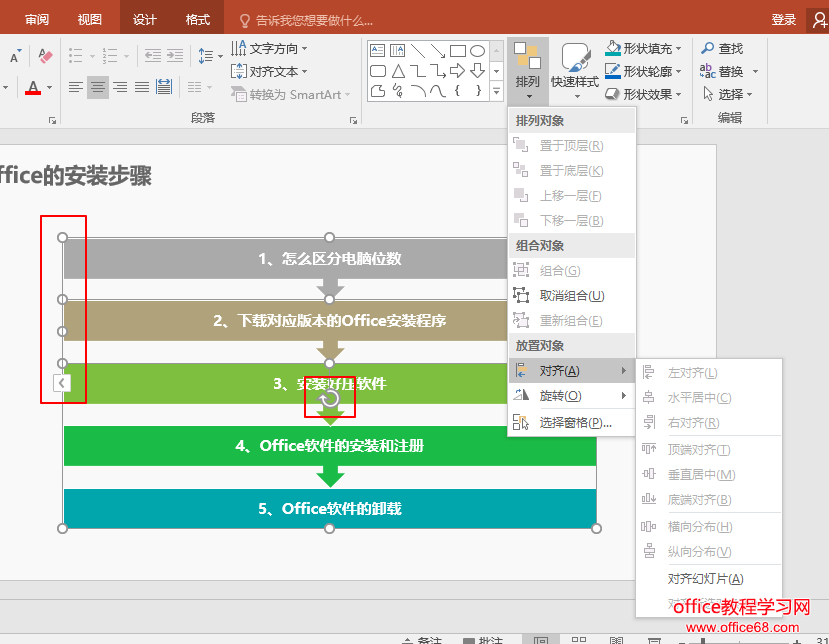Open line spacing options
The width and height of the screenshot is (829, 644).
point(210,56)
